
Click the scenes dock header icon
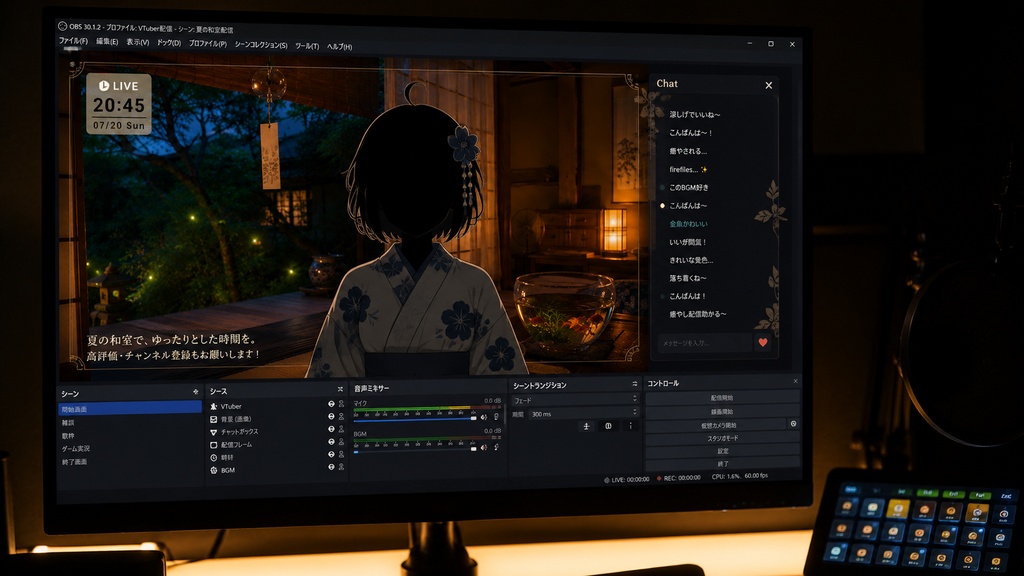(x=195, y=392)
